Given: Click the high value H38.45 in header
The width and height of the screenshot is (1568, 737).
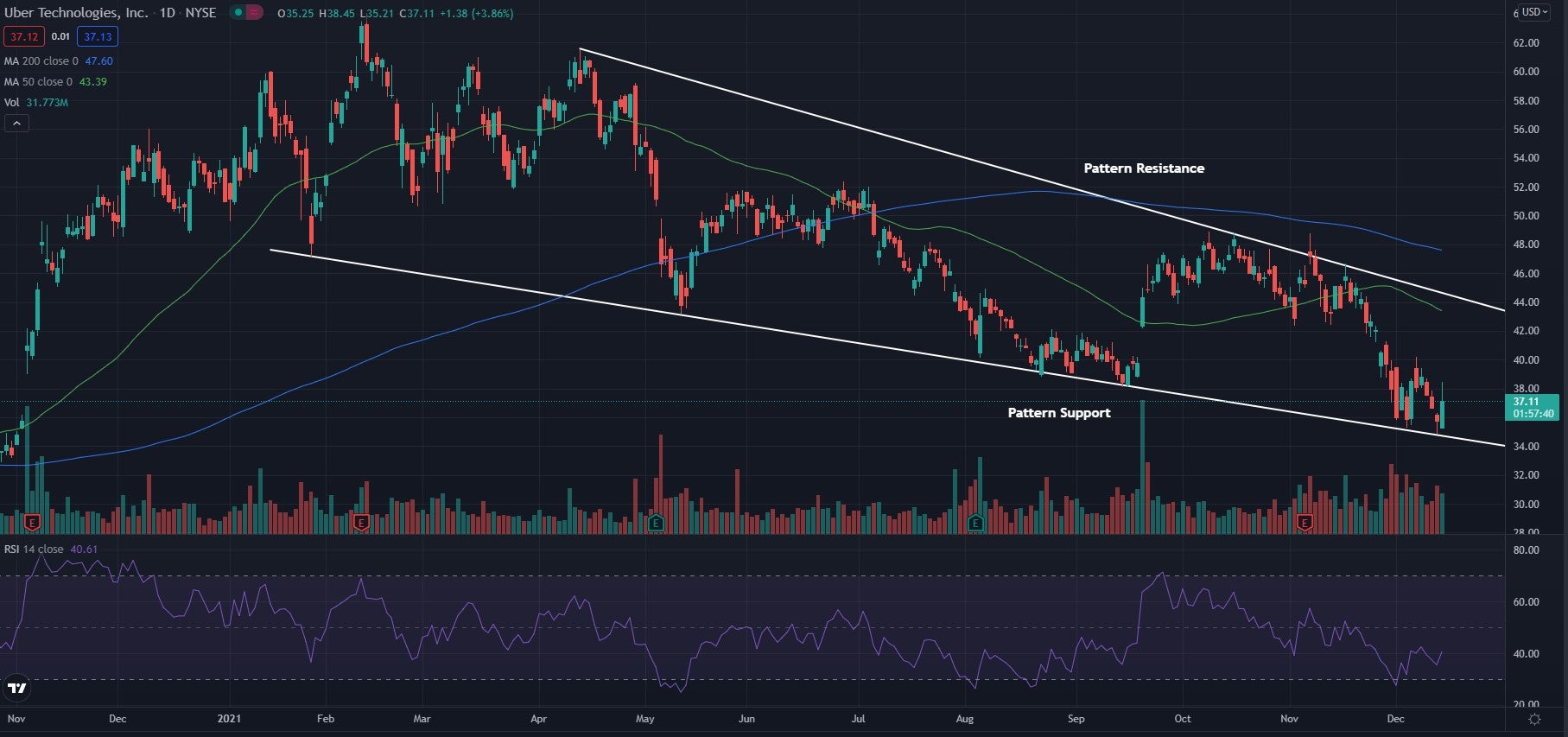Looking at the screenshot, I should 336,14.
